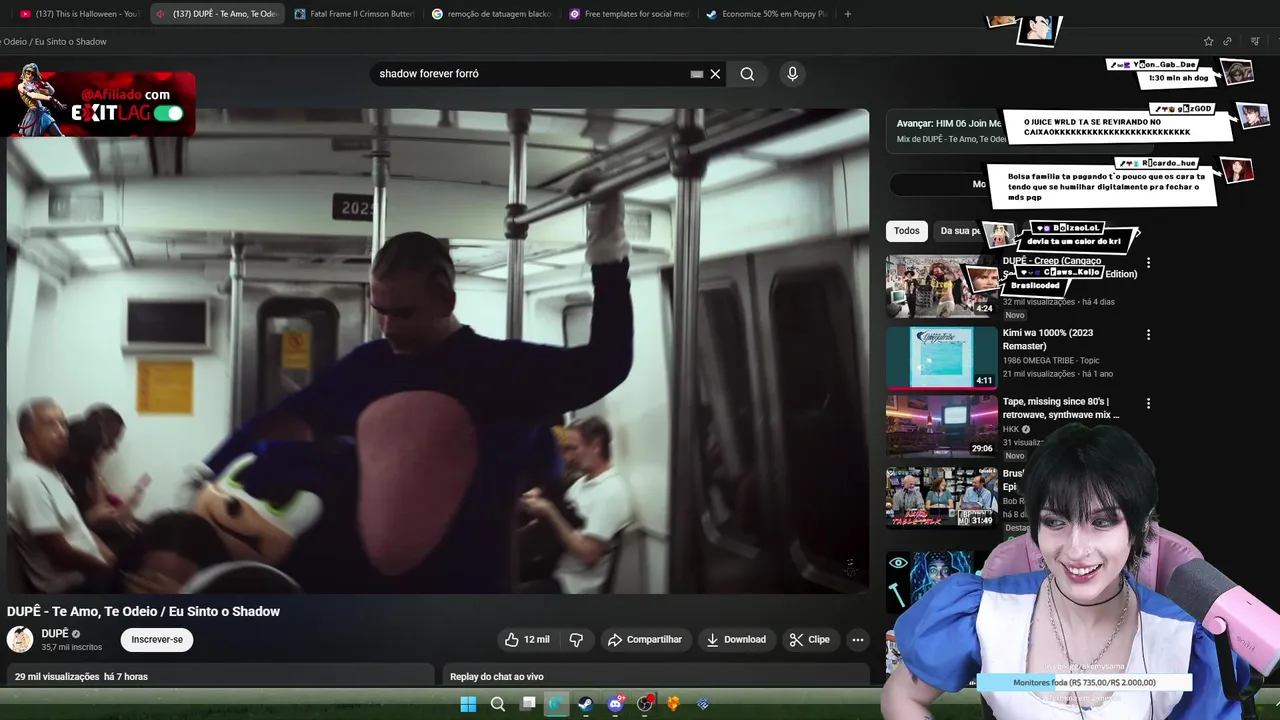Click Inscrever-se to subscribe to DUPÊ
Screen dimensions: 1280x720
(x=157, y=640)
